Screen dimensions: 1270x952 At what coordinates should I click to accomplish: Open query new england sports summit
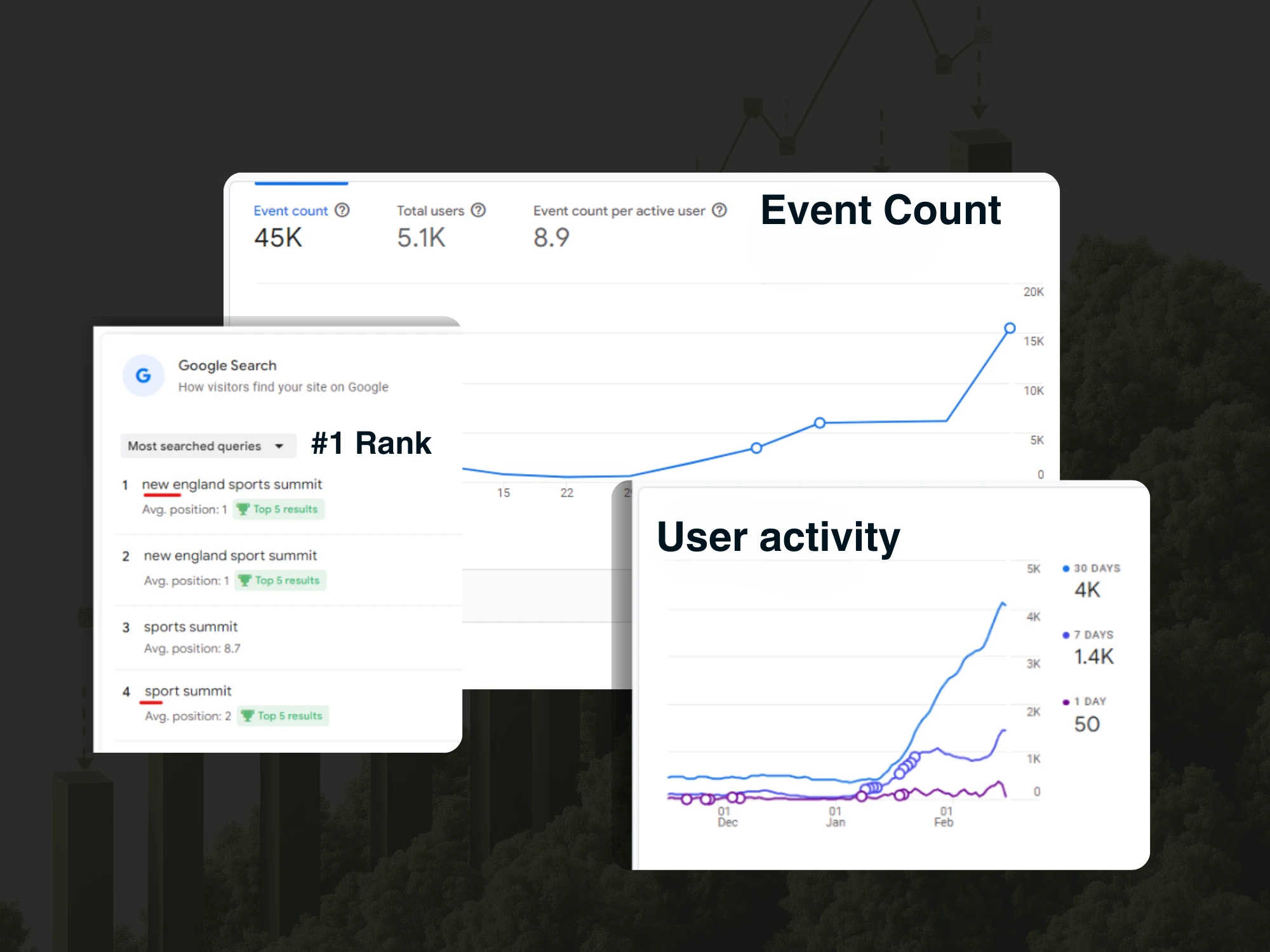click(x=232, y=484)
